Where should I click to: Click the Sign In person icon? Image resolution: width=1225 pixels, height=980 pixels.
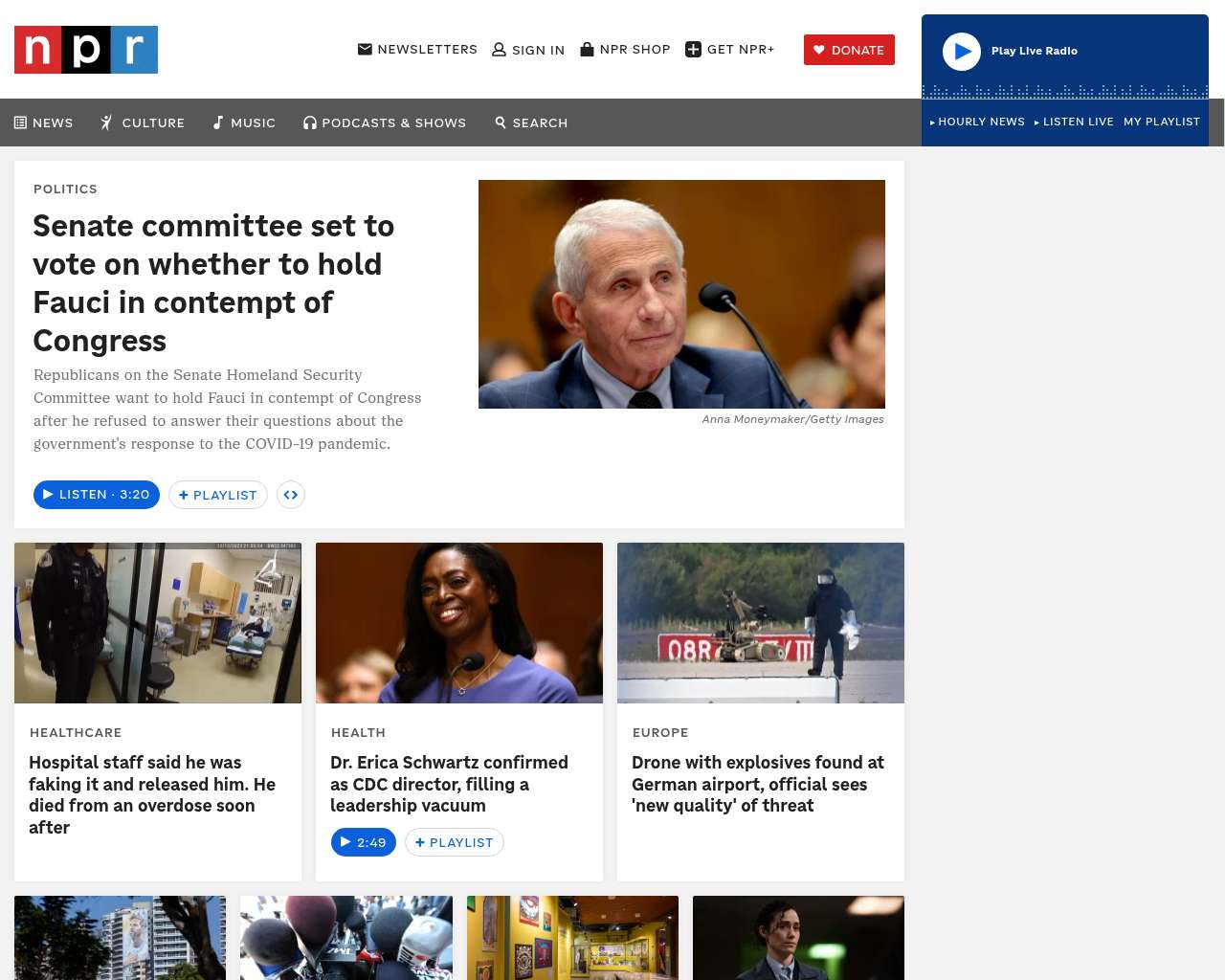(x=499, y=50)
